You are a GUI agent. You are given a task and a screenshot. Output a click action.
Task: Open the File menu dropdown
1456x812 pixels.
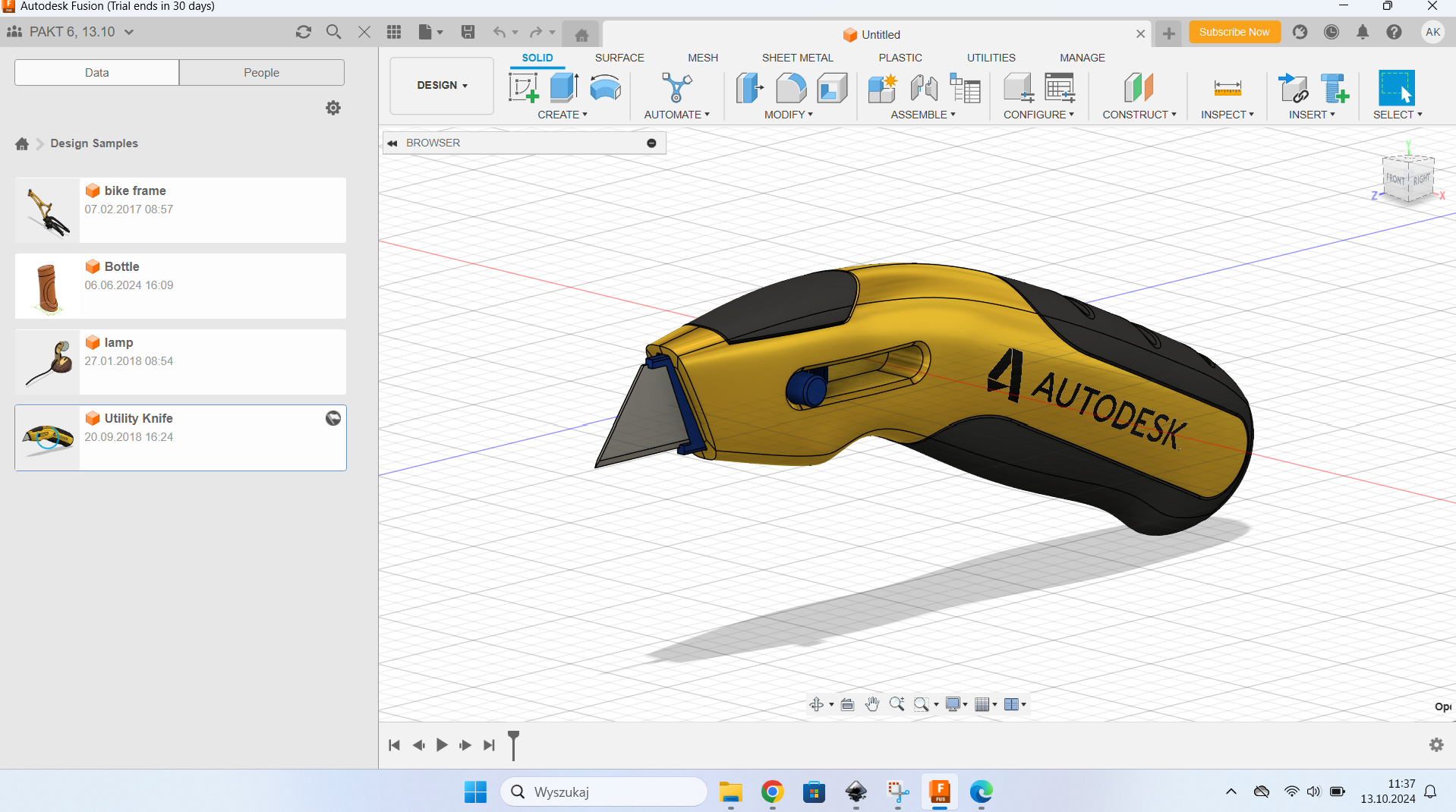pyautogui.click(x=430, y=32)
